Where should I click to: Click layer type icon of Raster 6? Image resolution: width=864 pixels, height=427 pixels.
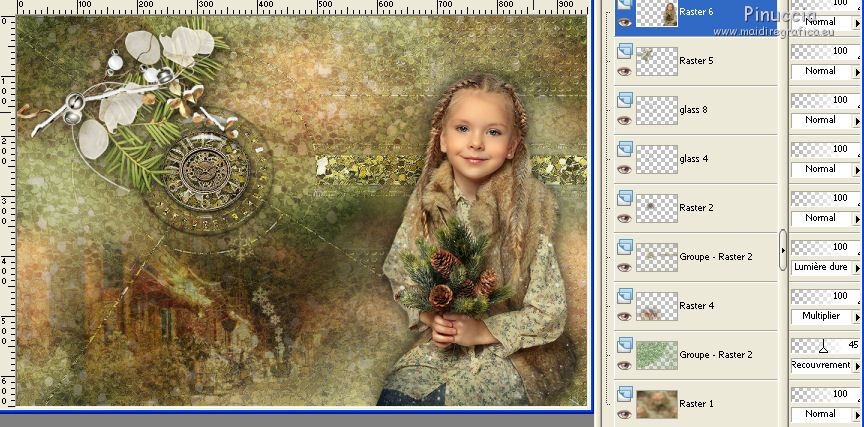pos(624,5)
